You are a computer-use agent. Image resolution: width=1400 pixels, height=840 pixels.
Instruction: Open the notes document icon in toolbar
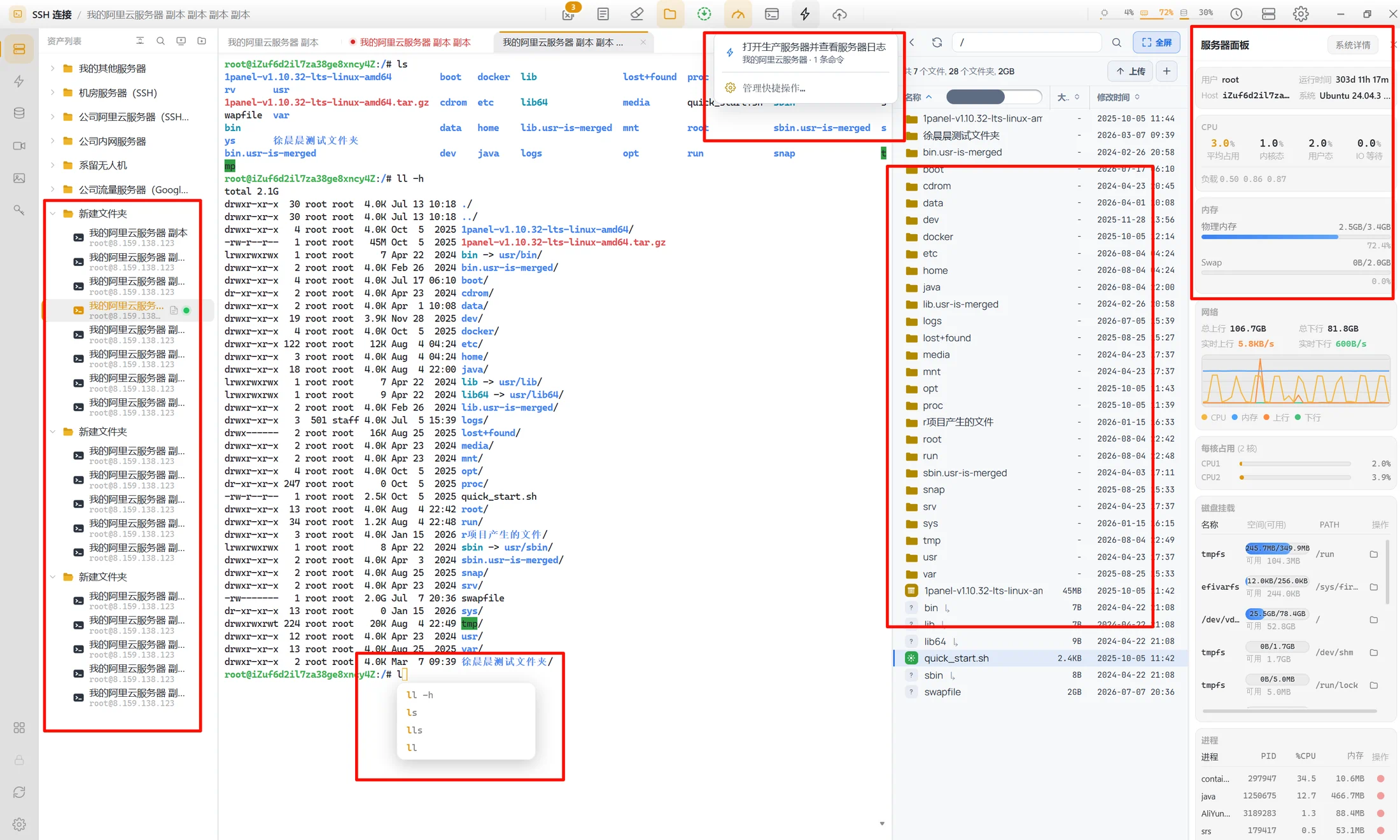coord(603,14)
